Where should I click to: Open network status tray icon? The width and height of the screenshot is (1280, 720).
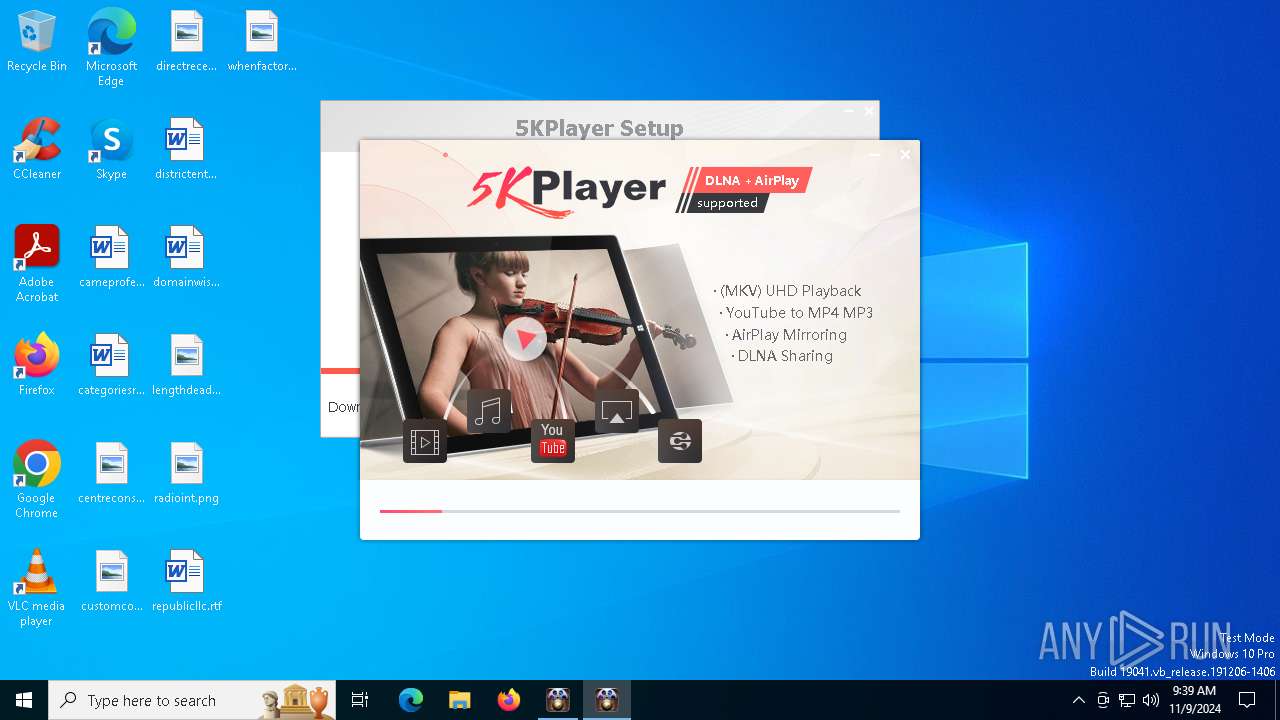pos(1127,700)
